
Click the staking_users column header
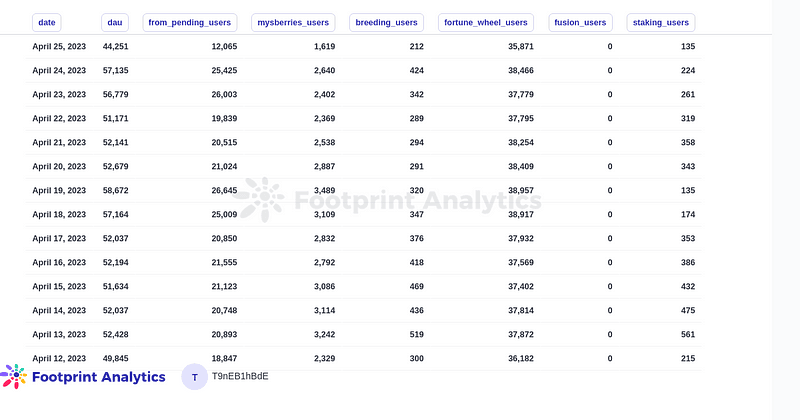pos(662,22)
